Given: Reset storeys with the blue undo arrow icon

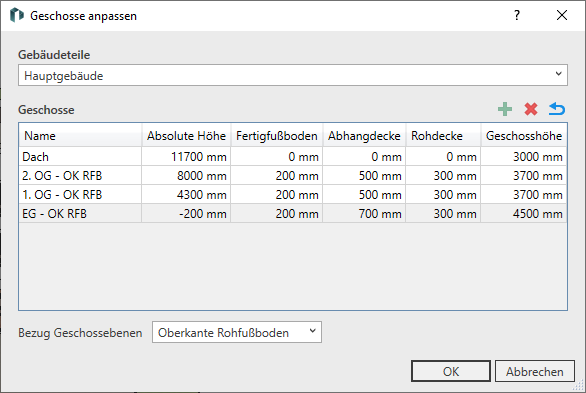Looking at the screenshot, I should pos(557,109).
